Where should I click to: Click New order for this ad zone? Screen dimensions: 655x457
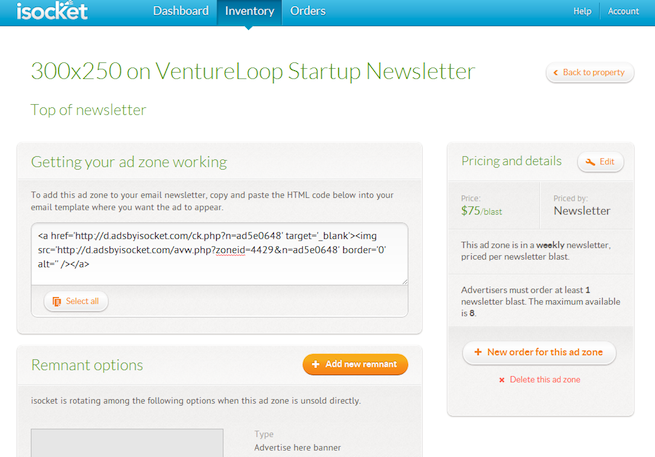539,353
